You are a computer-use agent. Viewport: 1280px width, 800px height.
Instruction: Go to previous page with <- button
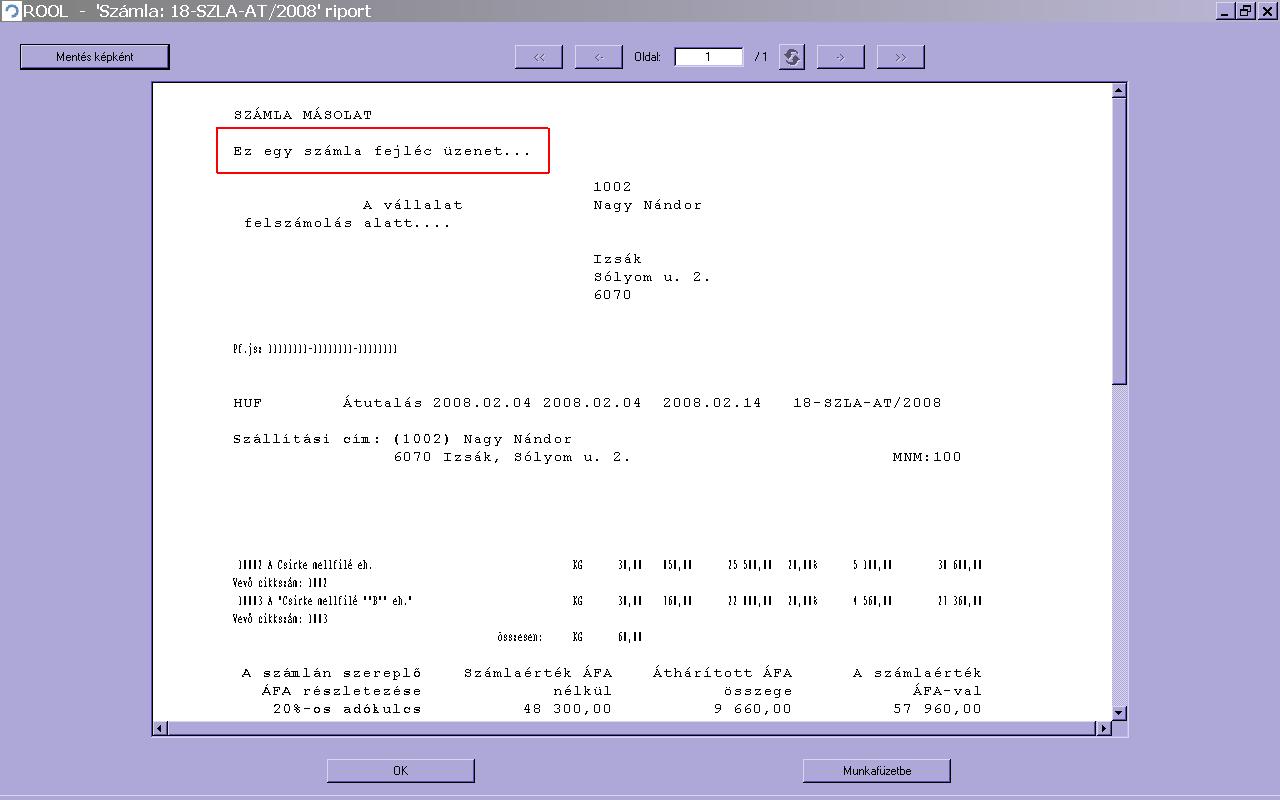[x=599, y=57]
